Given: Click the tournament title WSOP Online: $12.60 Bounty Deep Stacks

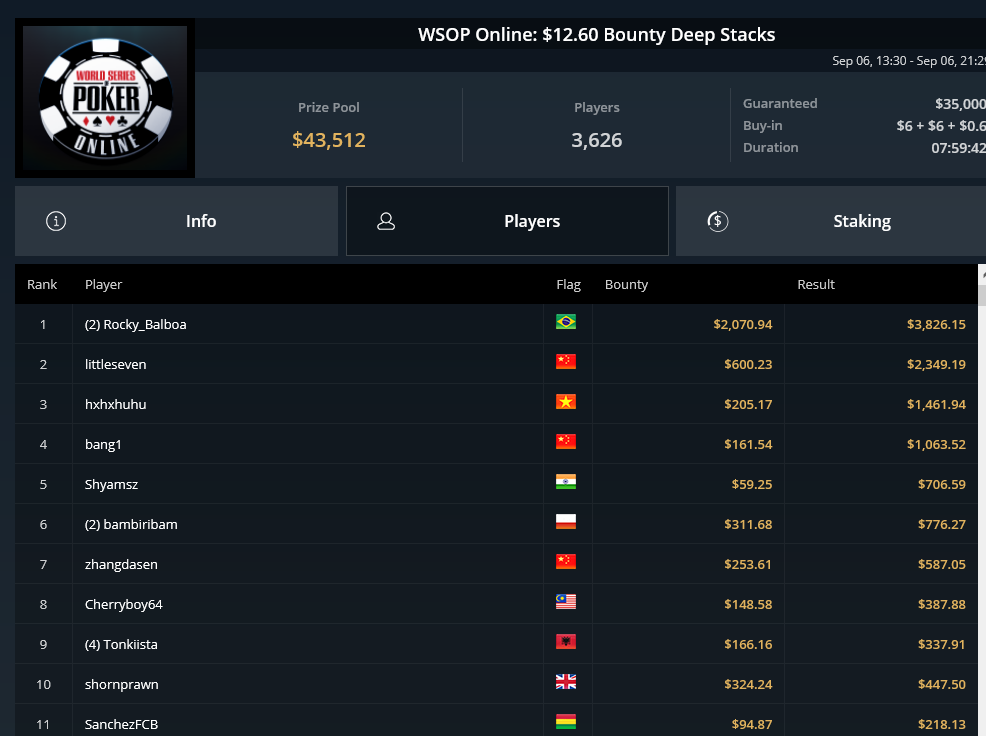Looking at the screenshot, I should click(596, 35).
